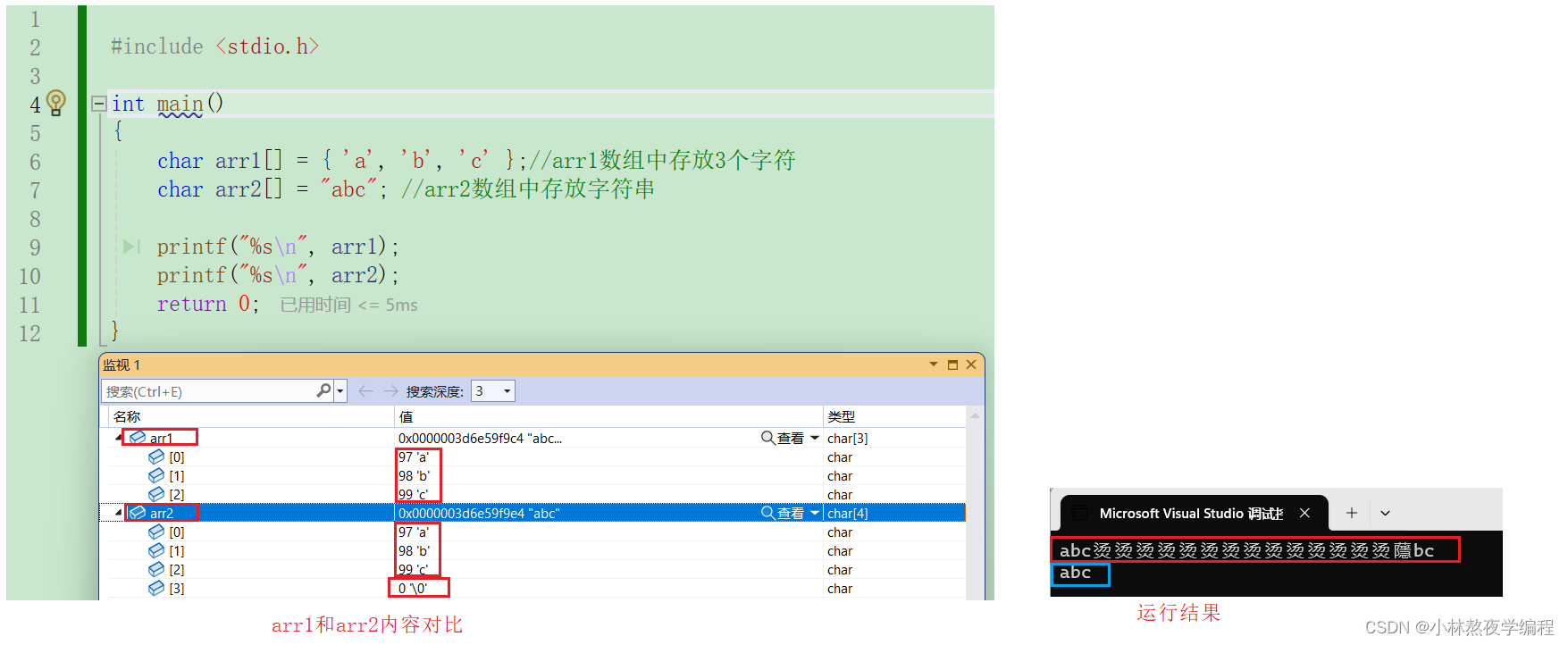The height and width of the screenshot is (645, 1568).
Task: Open the text visualizer for arr2
Action: tap(783, 513)
